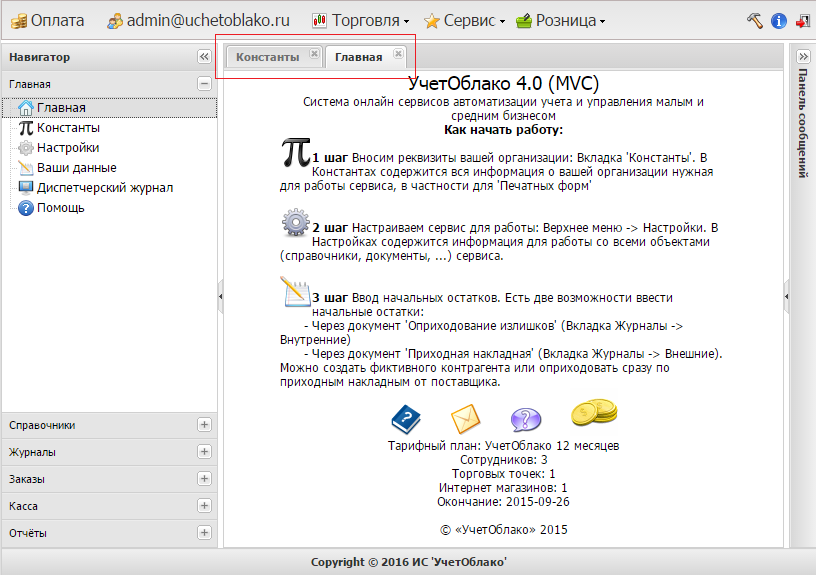Expand the Журналы section
This screenshot has width=816, height=575.
[205, 452]
